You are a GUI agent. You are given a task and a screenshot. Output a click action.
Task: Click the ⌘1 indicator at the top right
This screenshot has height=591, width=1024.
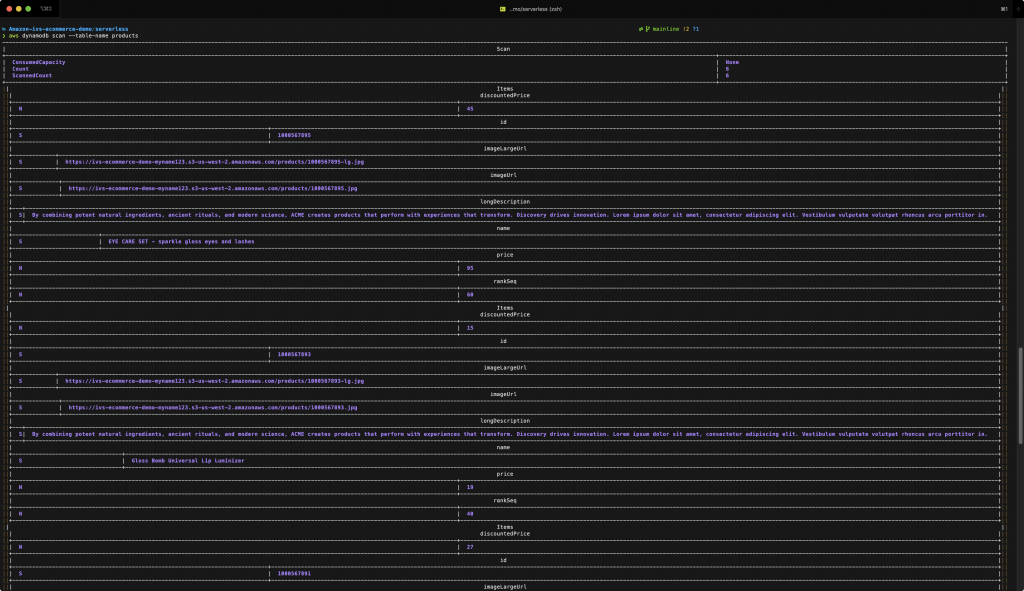click(1004, 9)
